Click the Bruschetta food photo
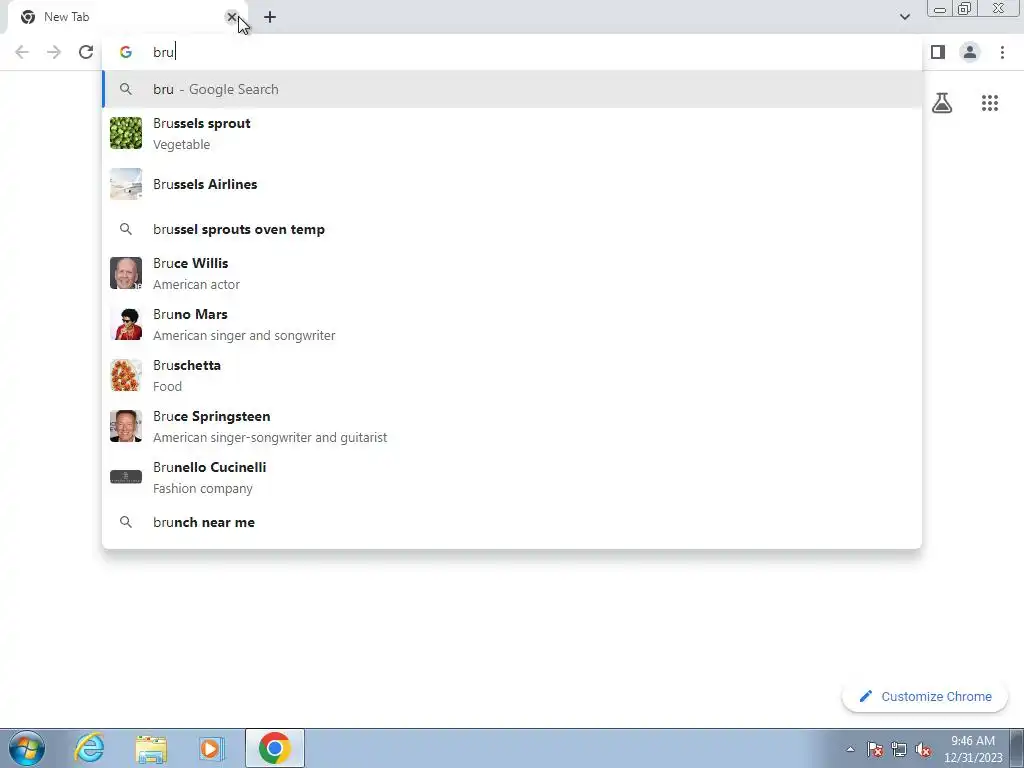 pos(126,375)
